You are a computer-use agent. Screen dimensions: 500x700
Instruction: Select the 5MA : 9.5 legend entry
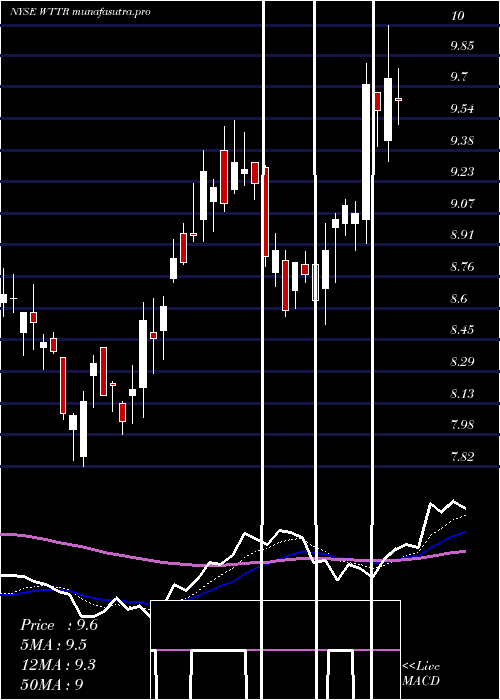(x=54, y=645)
